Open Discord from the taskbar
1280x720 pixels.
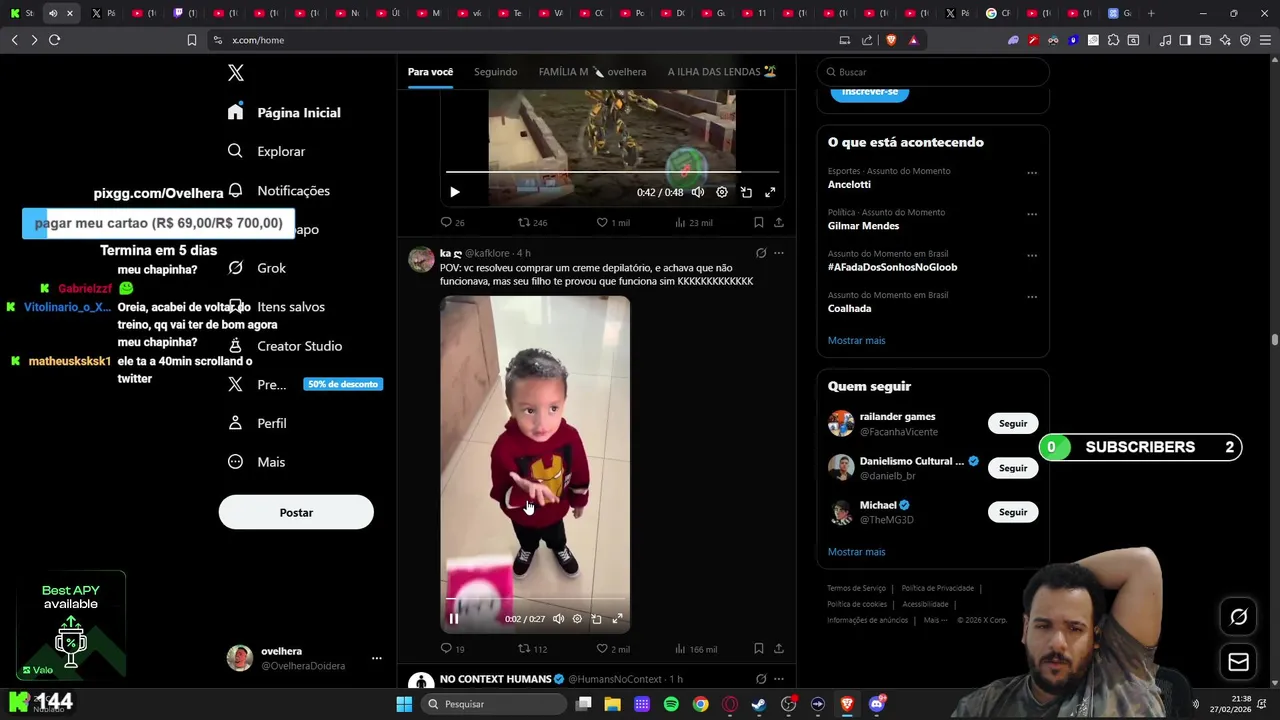(x=877, y=704)
